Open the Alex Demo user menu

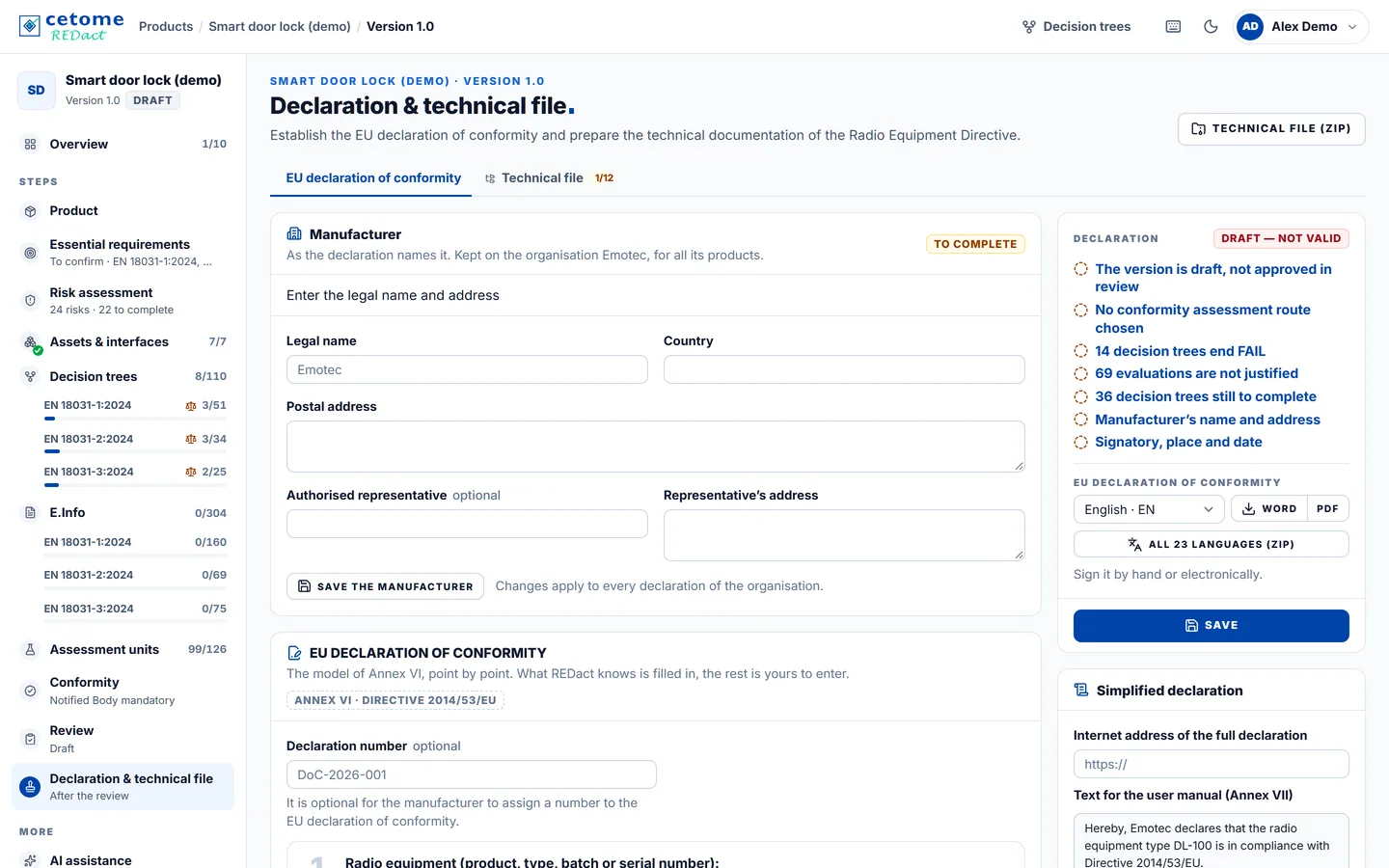[x=1301, y=27]
